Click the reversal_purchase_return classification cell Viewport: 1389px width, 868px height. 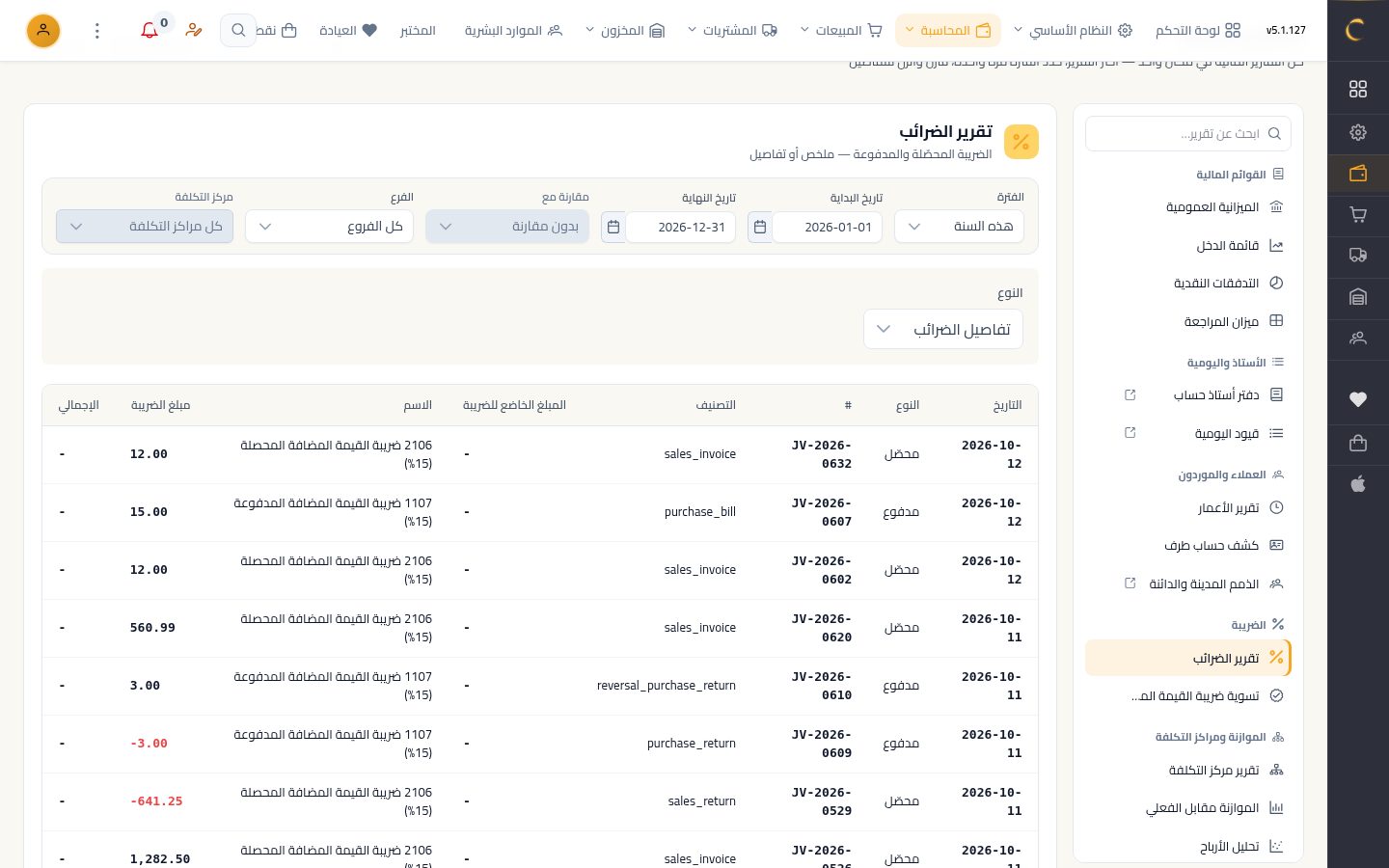[667, 686]
